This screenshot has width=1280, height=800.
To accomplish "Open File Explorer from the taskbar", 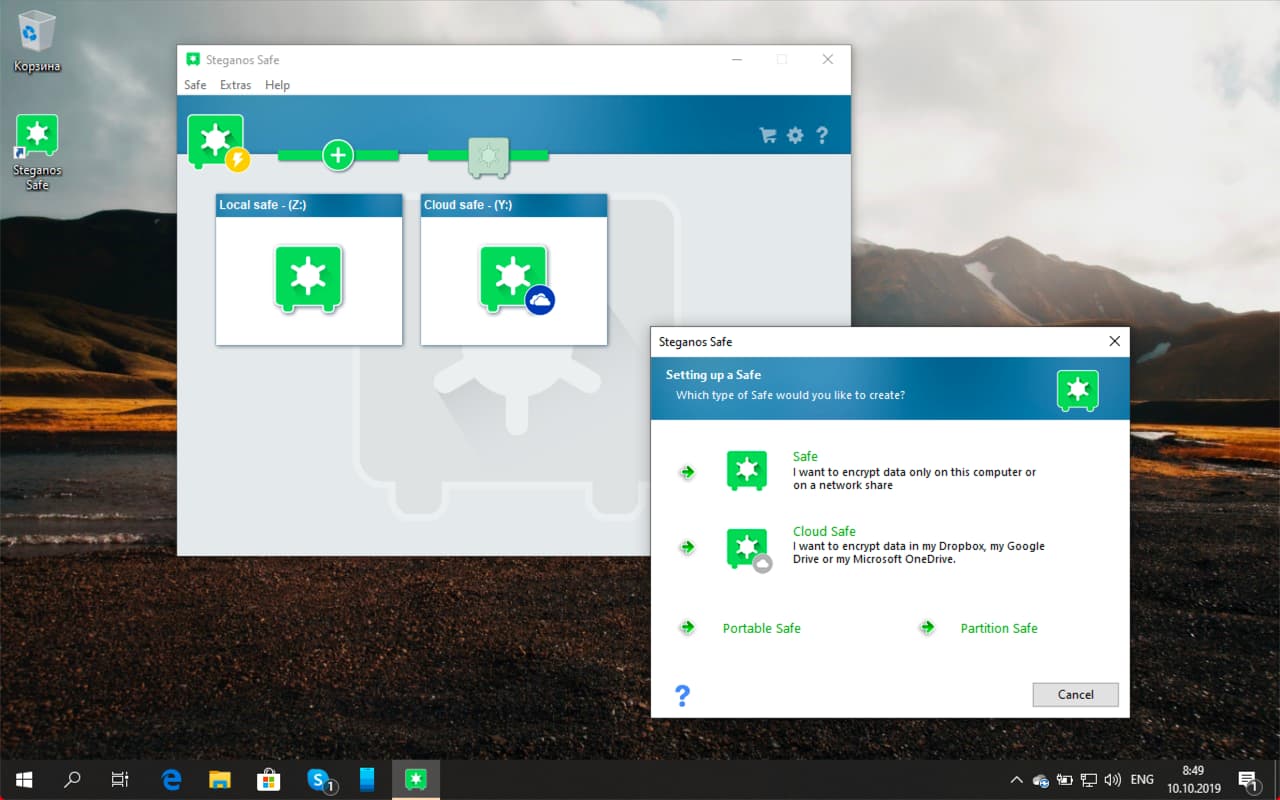I will coord(220,779).
